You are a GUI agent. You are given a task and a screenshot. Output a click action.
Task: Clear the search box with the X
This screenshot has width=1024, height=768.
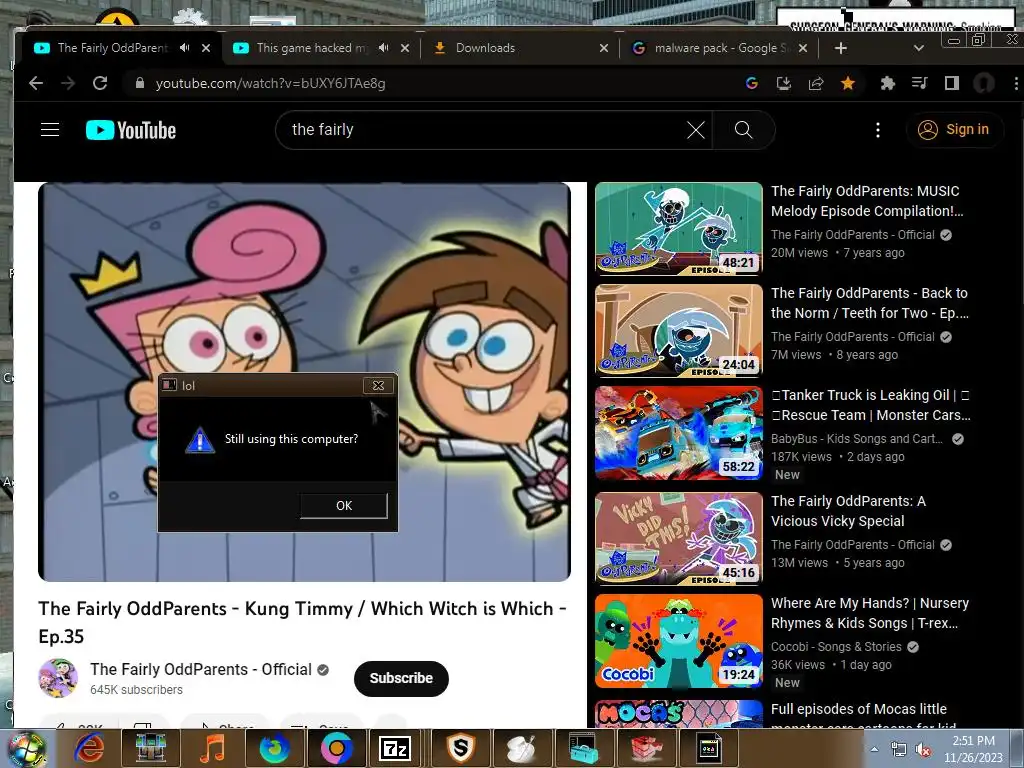point(696,130)
